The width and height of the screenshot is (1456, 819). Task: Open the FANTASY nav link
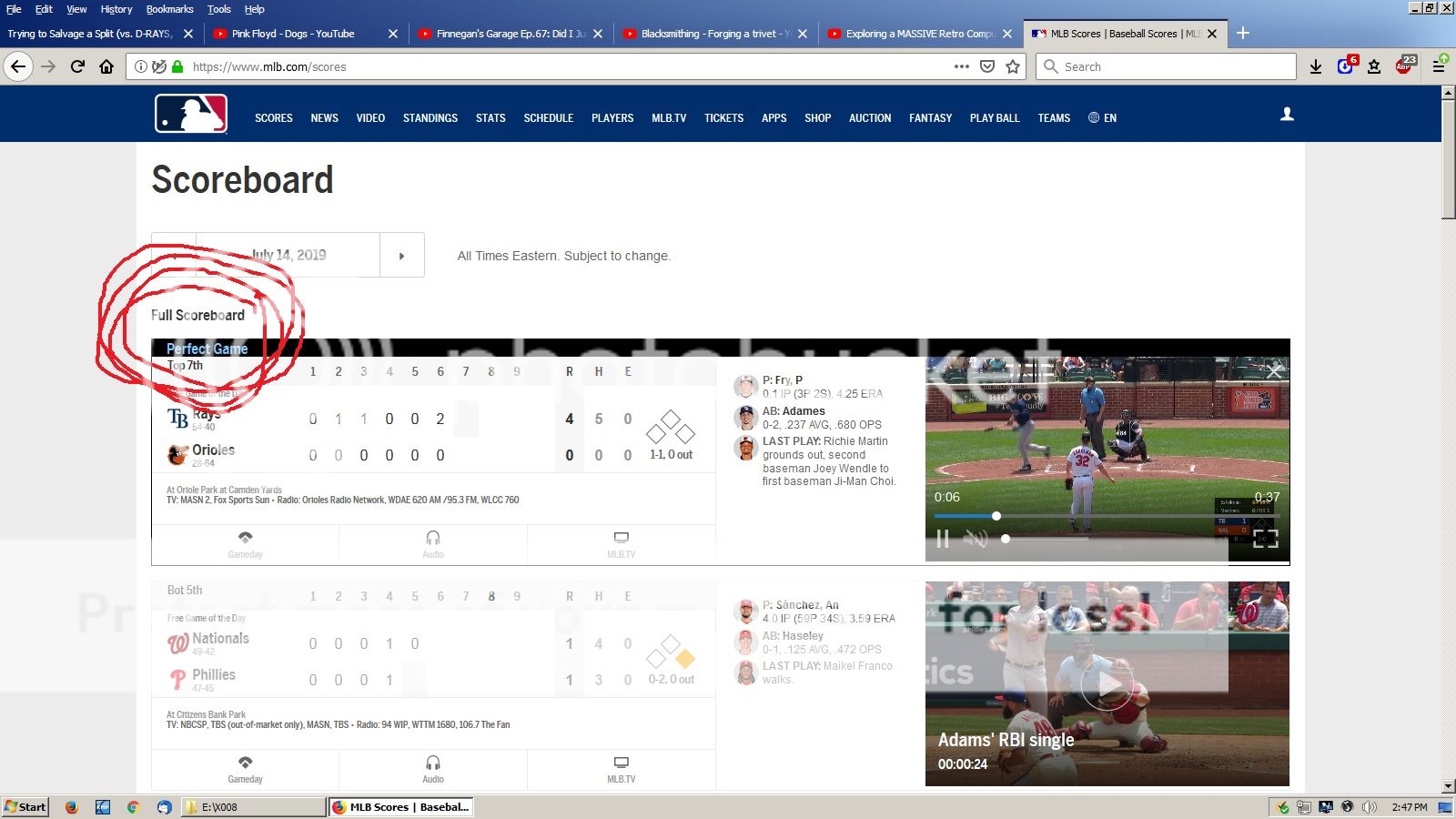930,118
